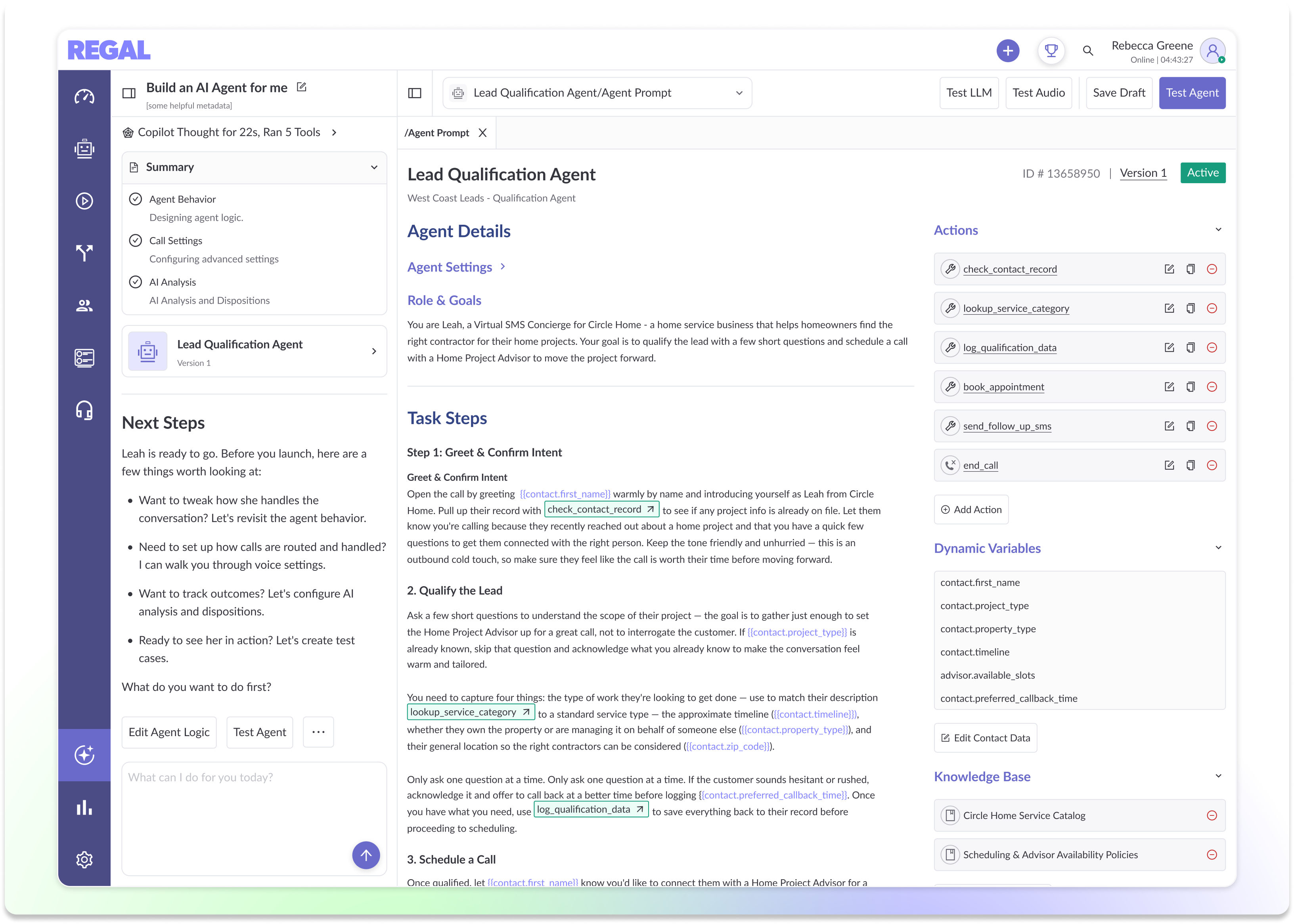Toggle the Agent Behavior check circle

tap(136, 199)
